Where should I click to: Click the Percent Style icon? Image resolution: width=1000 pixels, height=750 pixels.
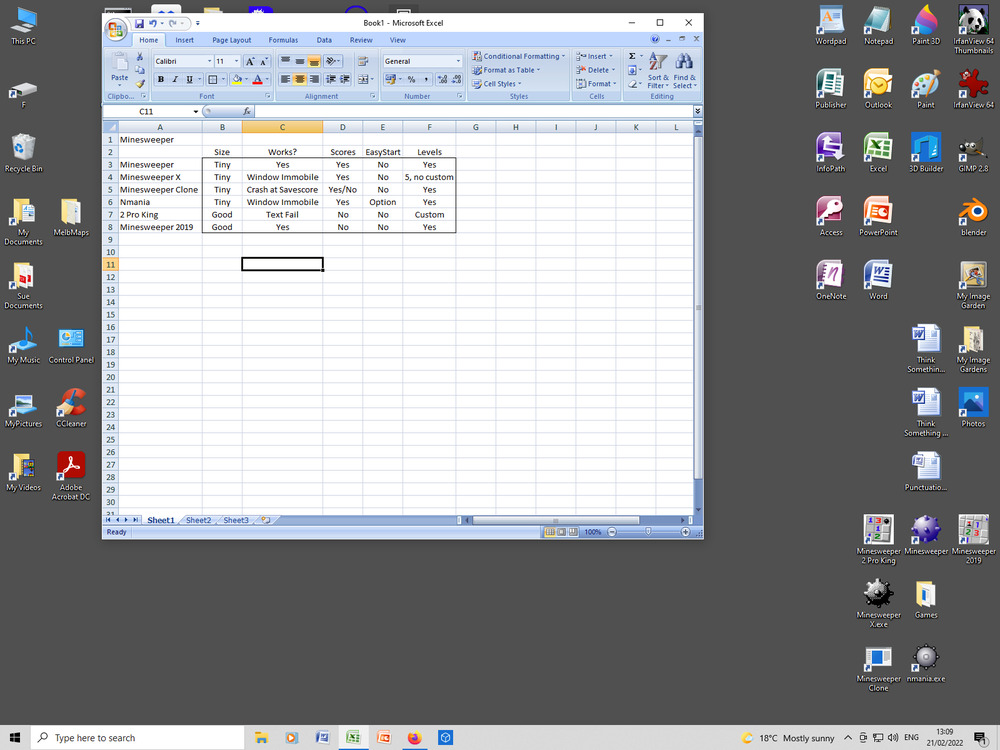(x=411, y=80)
